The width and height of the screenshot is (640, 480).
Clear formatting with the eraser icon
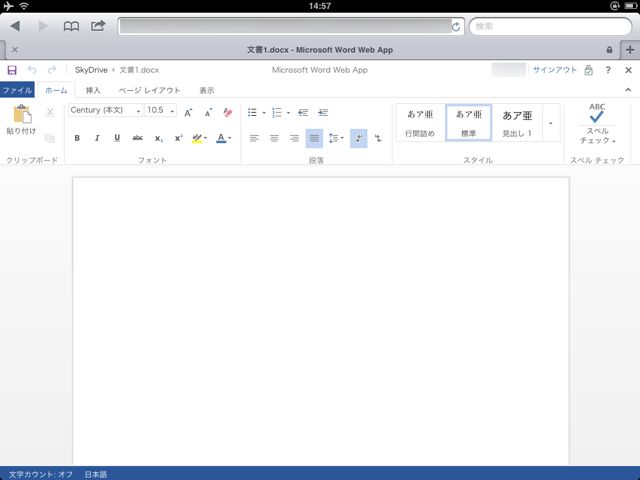(228, 113)
